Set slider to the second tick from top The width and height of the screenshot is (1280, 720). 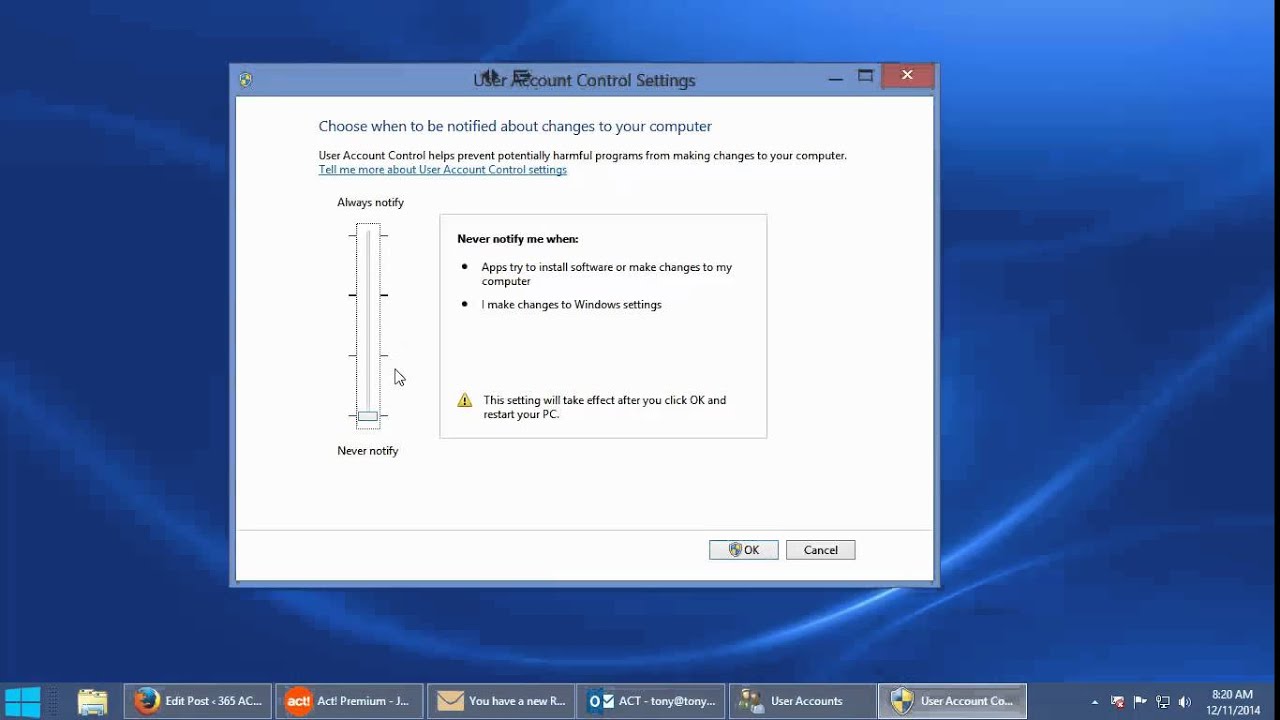pos(368,295)
